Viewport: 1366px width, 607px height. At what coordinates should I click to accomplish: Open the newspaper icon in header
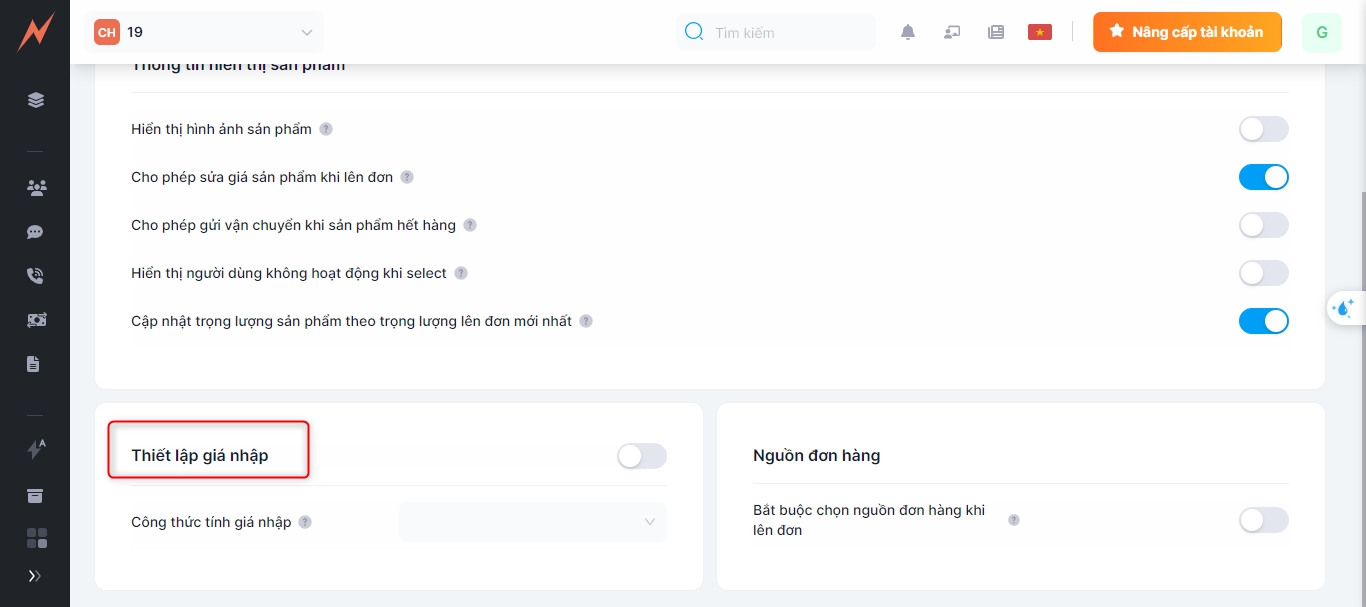click(x=996, y=32)
